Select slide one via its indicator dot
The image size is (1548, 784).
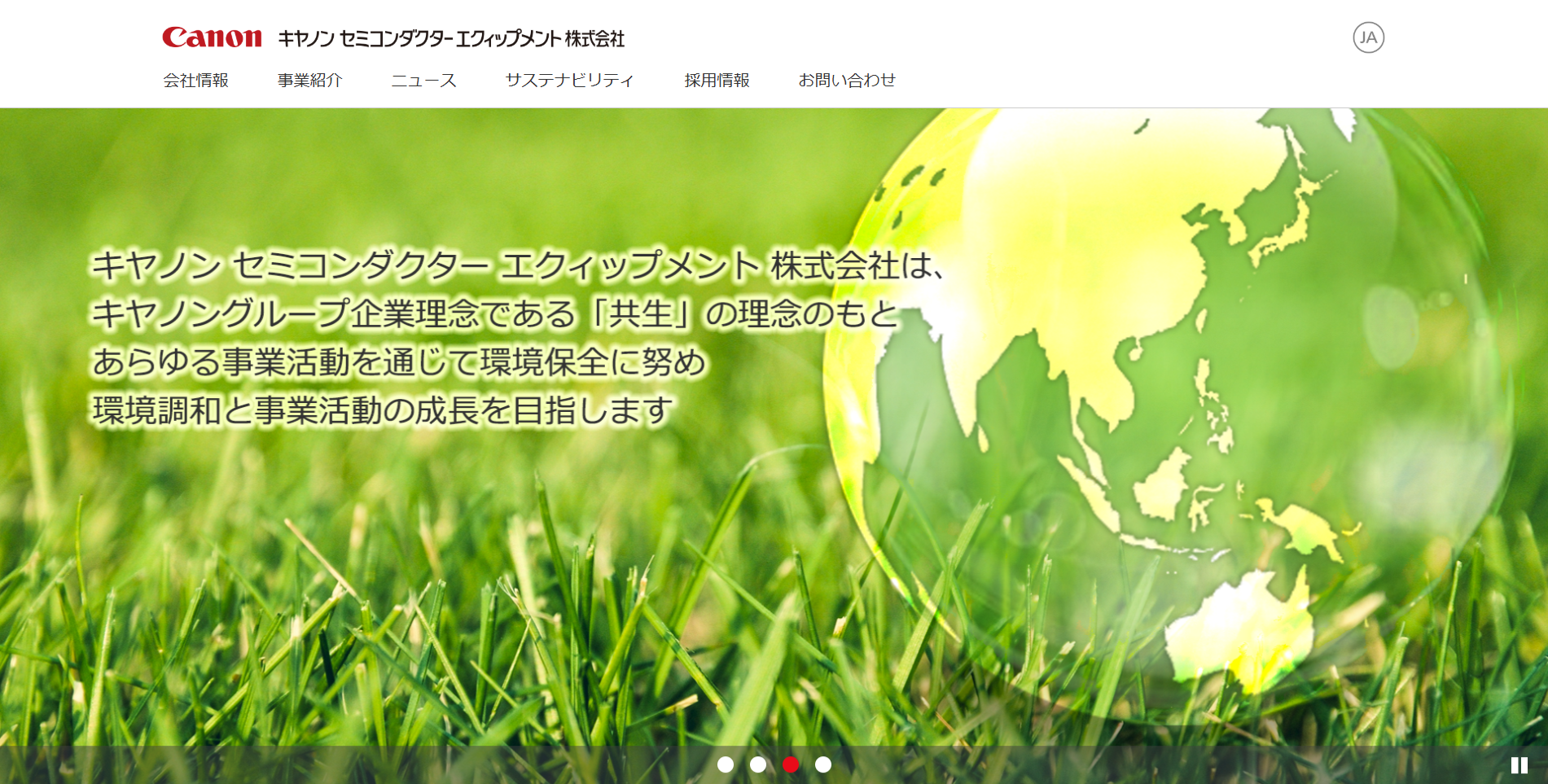coord(726,764)
